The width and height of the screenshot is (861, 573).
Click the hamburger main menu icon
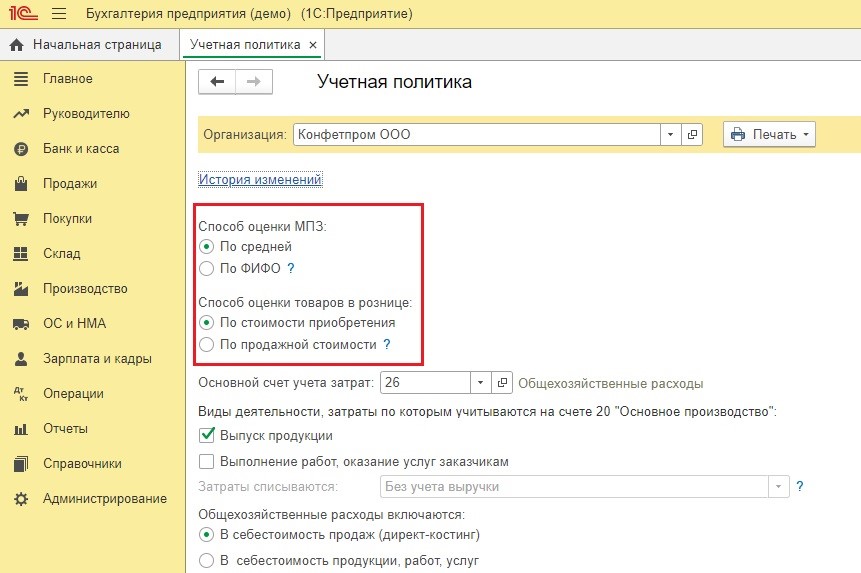coord(58,14)
